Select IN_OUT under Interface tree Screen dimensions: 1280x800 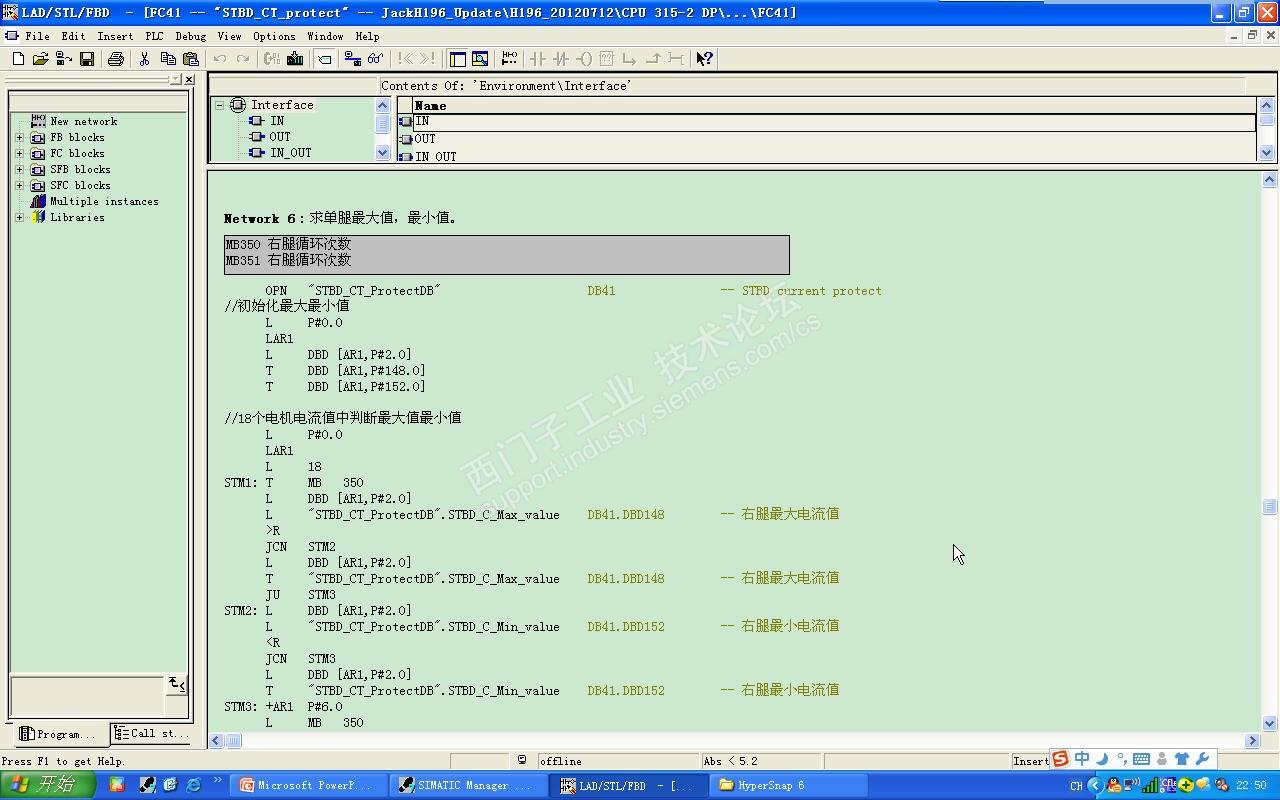pyautogui.click(x=291, y=153)
